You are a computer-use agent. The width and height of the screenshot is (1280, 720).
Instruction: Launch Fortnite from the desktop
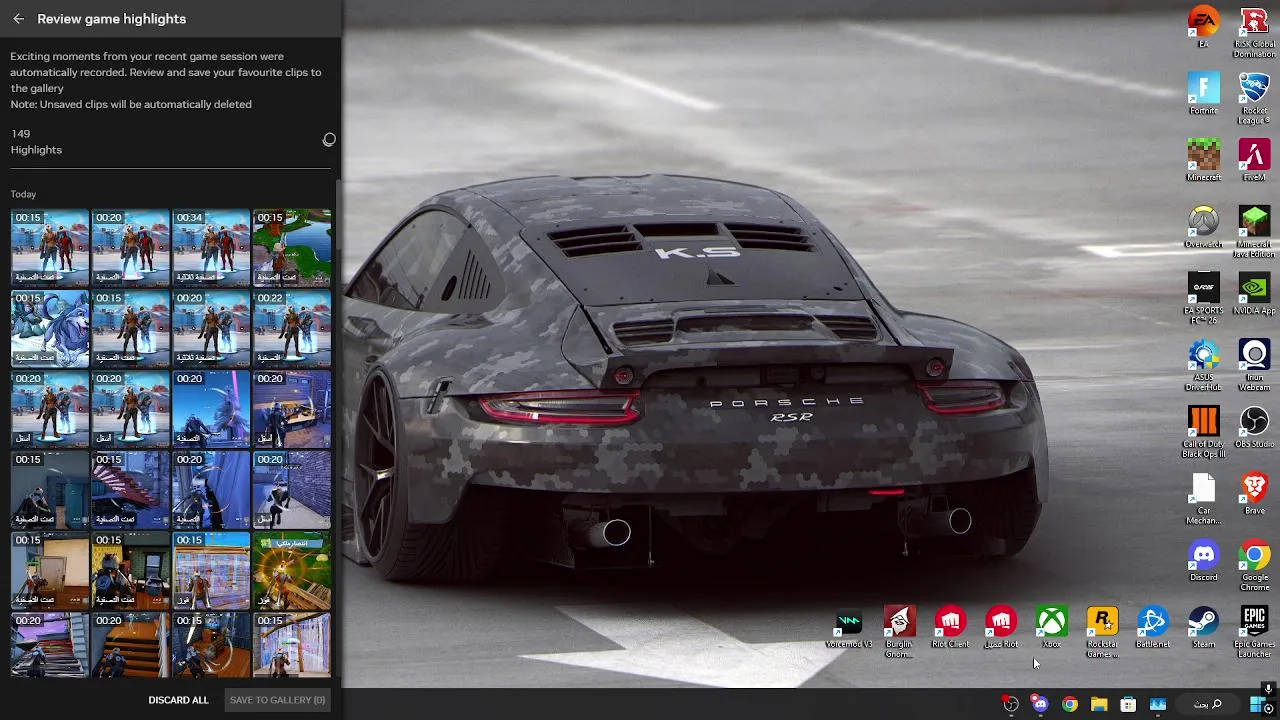[1204, 94]
